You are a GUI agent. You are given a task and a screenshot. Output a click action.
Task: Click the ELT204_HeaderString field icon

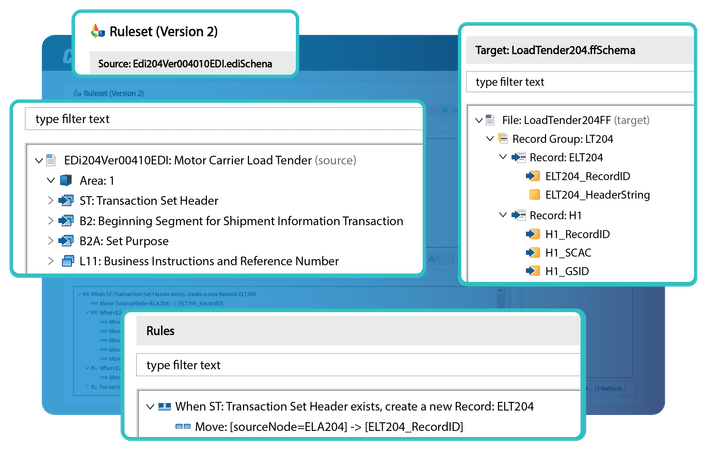pyautogui.click(x=534, y=194)
